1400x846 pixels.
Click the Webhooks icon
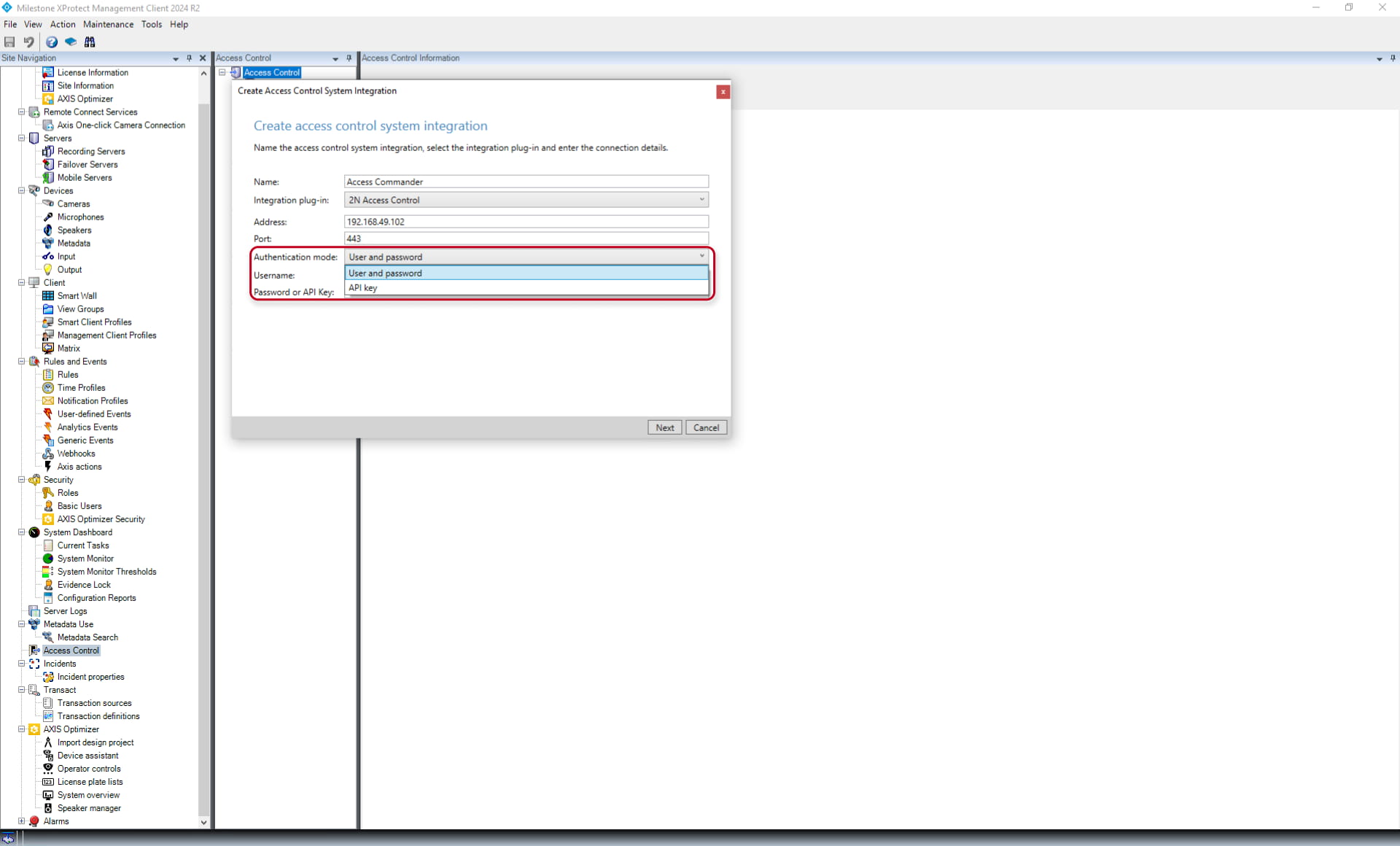[x=48, y=453]
